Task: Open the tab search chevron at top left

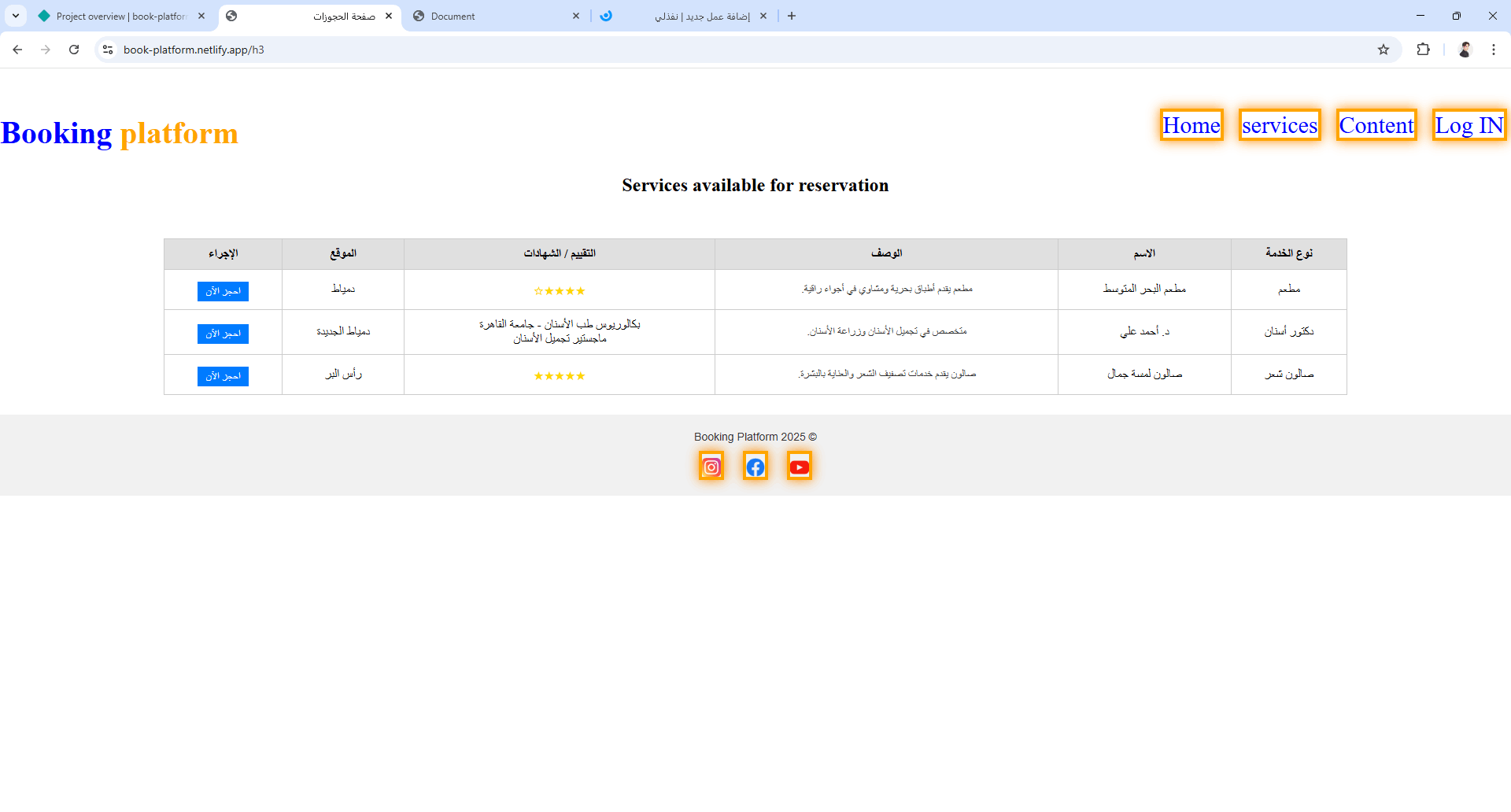Action: pyautogui.click(x=17, y=16)
